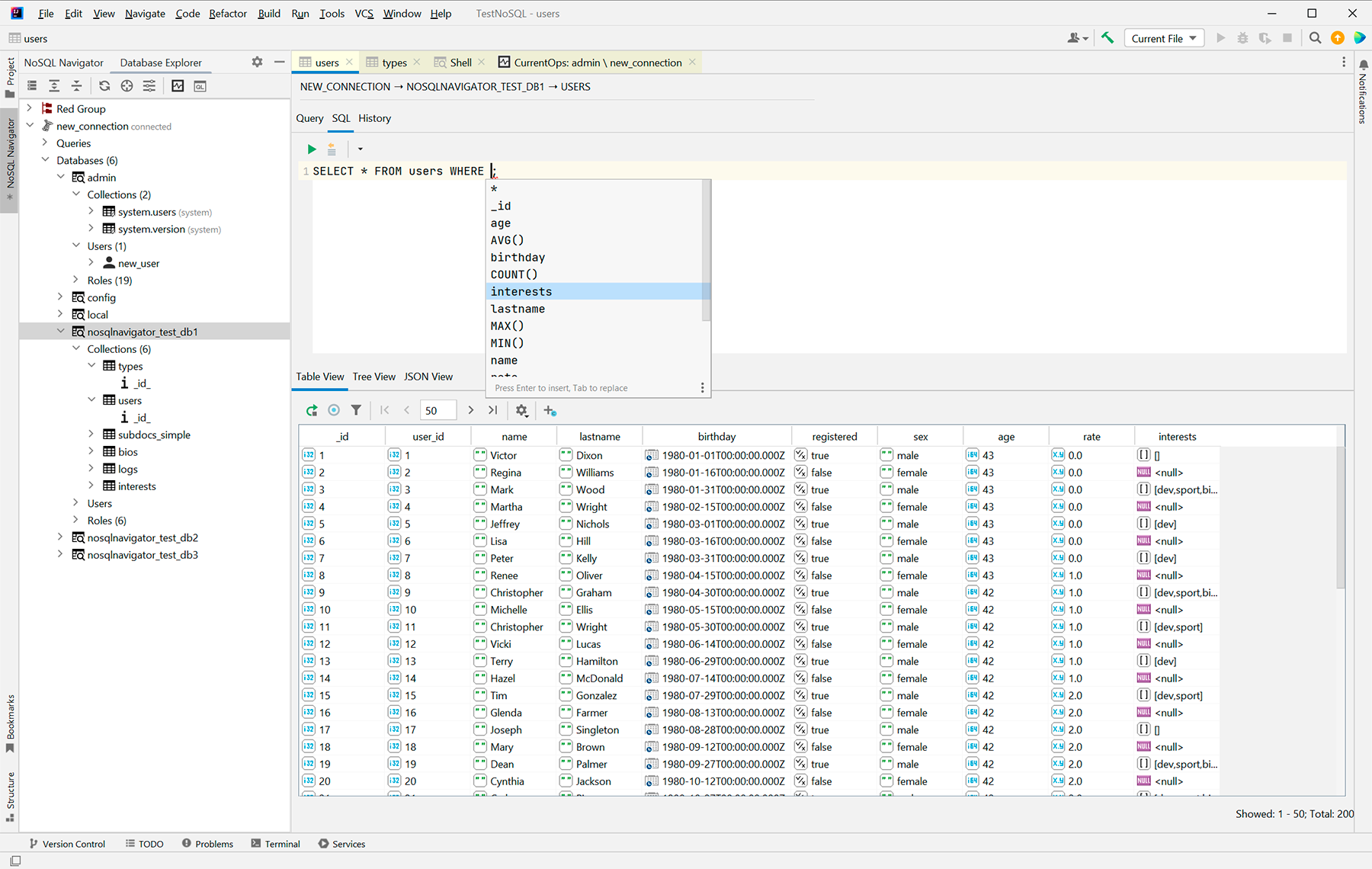Click the autocomplete popup's vertical scrollbar
The image size is (1372, 869).
tap(706, 252)
